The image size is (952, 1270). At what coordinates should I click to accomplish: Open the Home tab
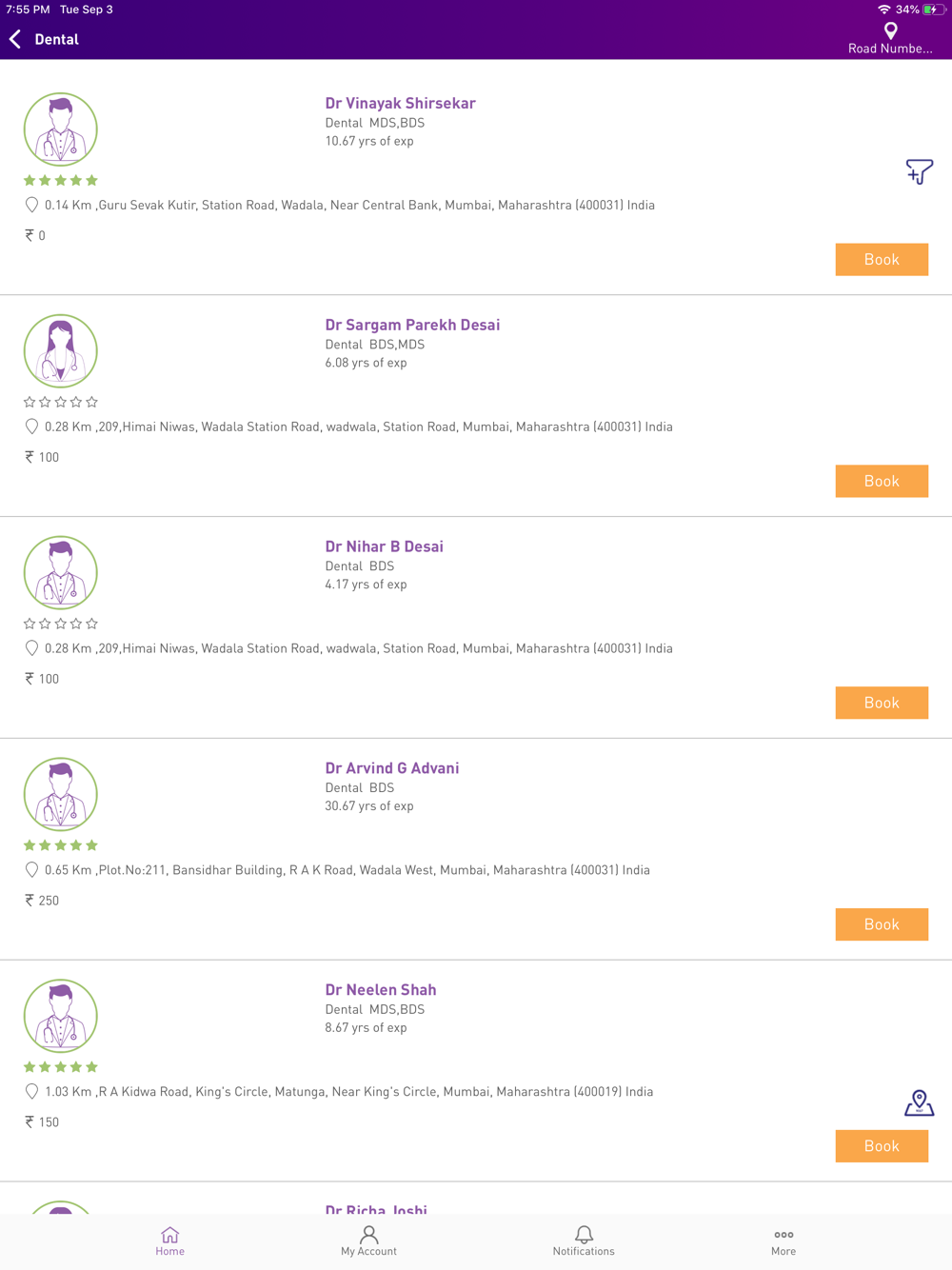[169, 1240]
